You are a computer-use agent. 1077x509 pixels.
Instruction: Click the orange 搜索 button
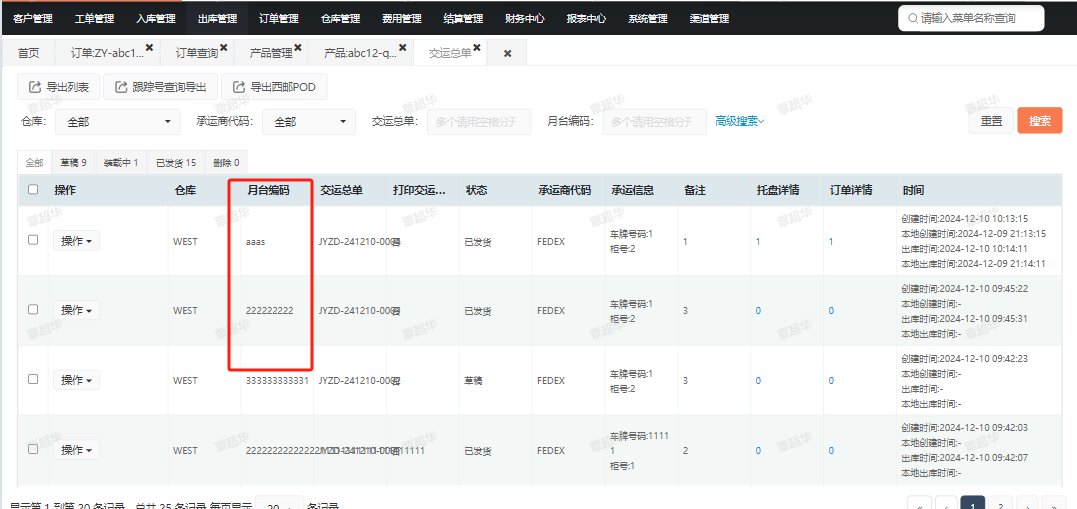coord(1040,121)
